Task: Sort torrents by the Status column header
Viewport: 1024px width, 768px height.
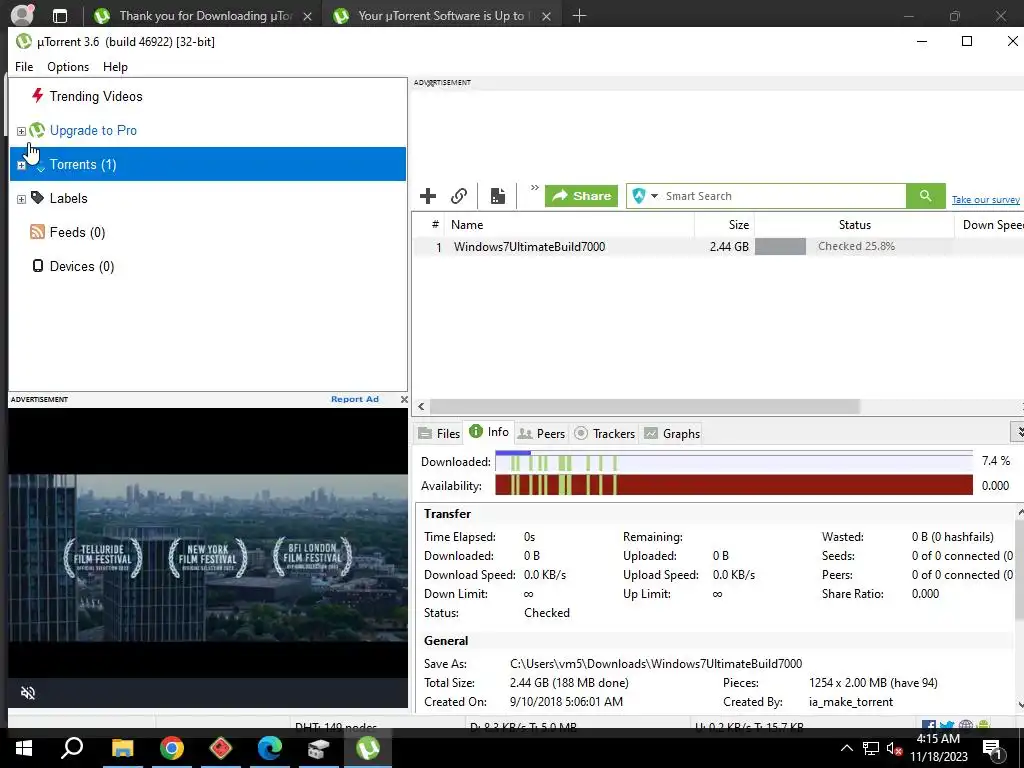Action: pos(854,225)
